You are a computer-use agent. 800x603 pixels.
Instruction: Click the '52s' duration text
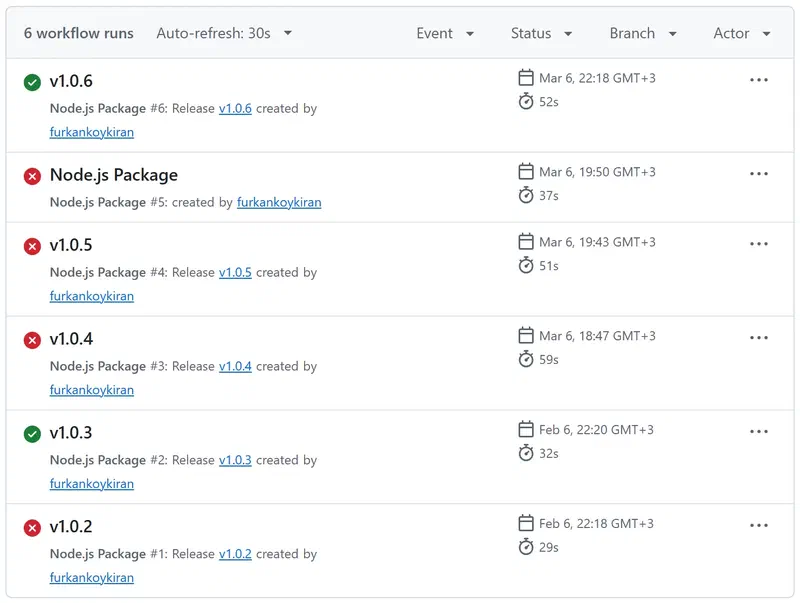(549, 102)
